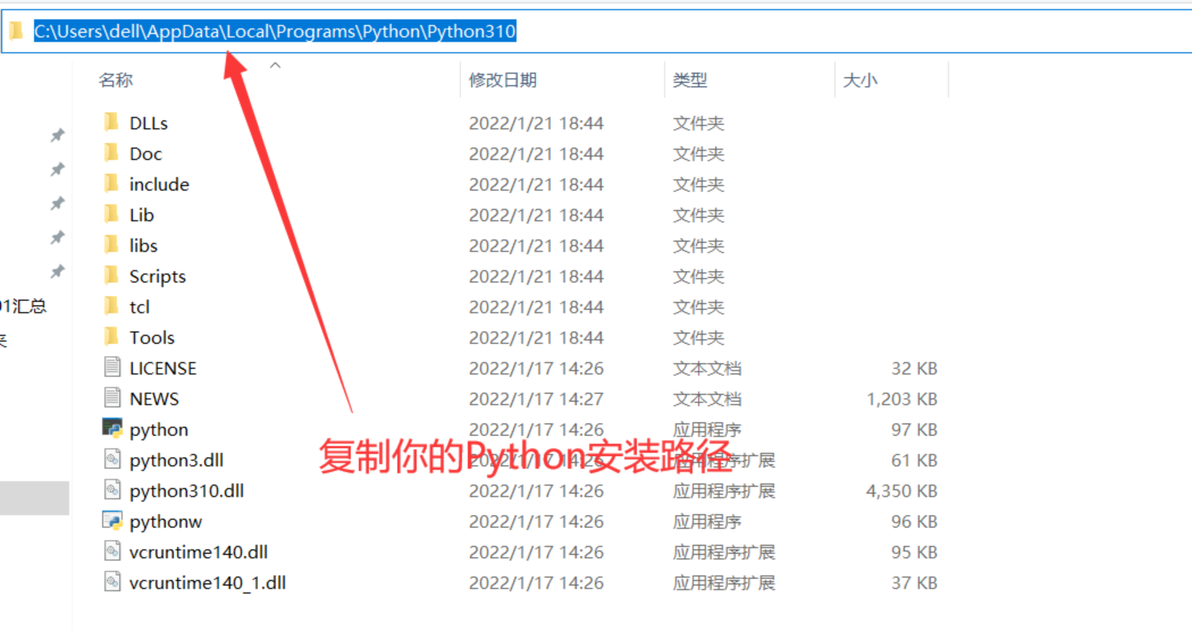The image size is (1192, 631).
Task: Click the folder icon in address bar
Action: click(16, 31)
